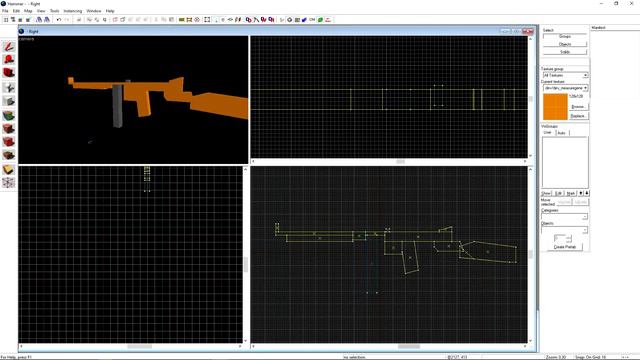Image resolution: width=640 pixels, height=360 pixels.
Task: Click the Redo toolbar icon
Action: point(67,20)
